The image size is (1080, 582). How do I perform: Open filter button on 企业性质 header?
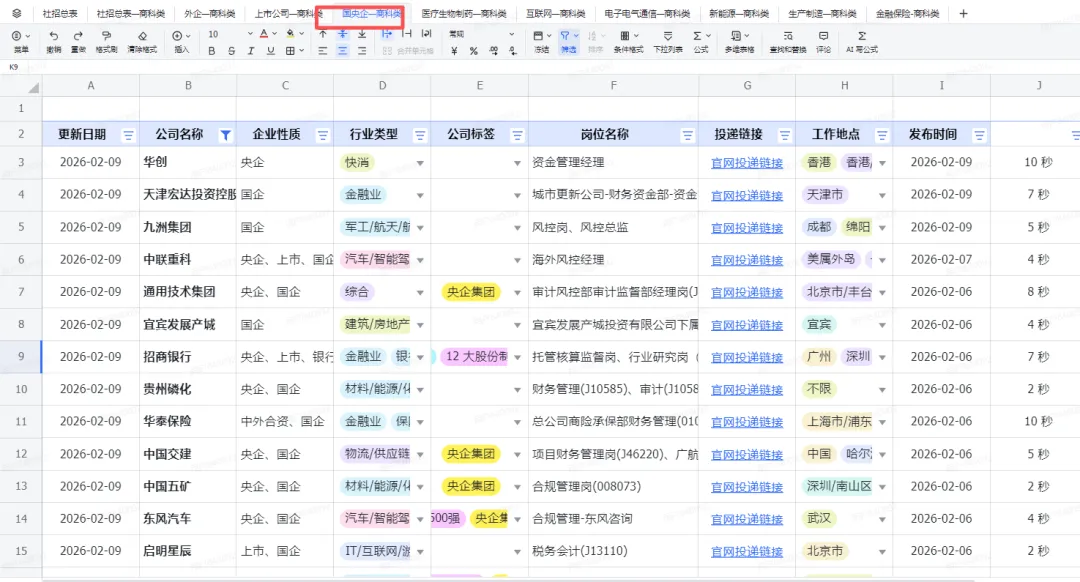322,135
